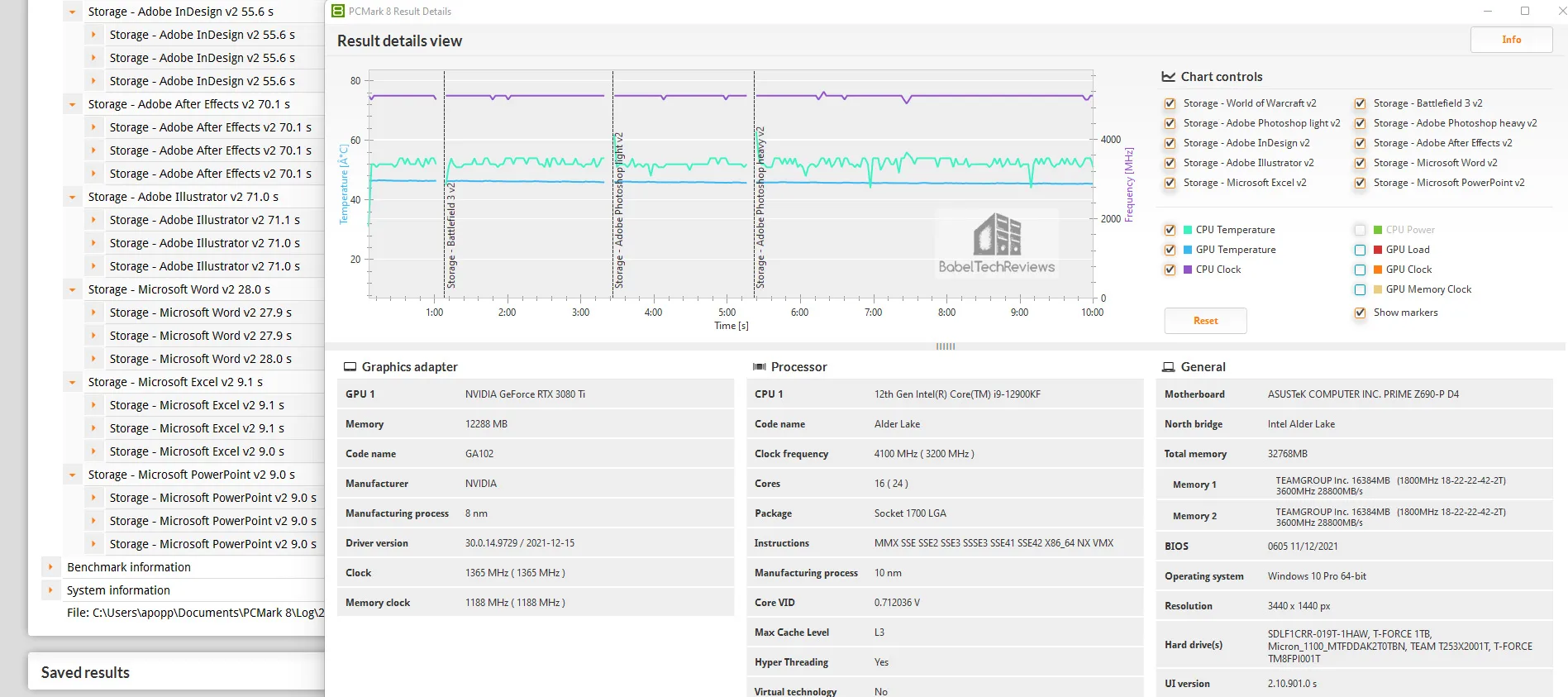Select NVIDIA GeForce RTX 3080 Ti value
Image resolution: width=1568 pixels, height=697 pixels.
525,394
